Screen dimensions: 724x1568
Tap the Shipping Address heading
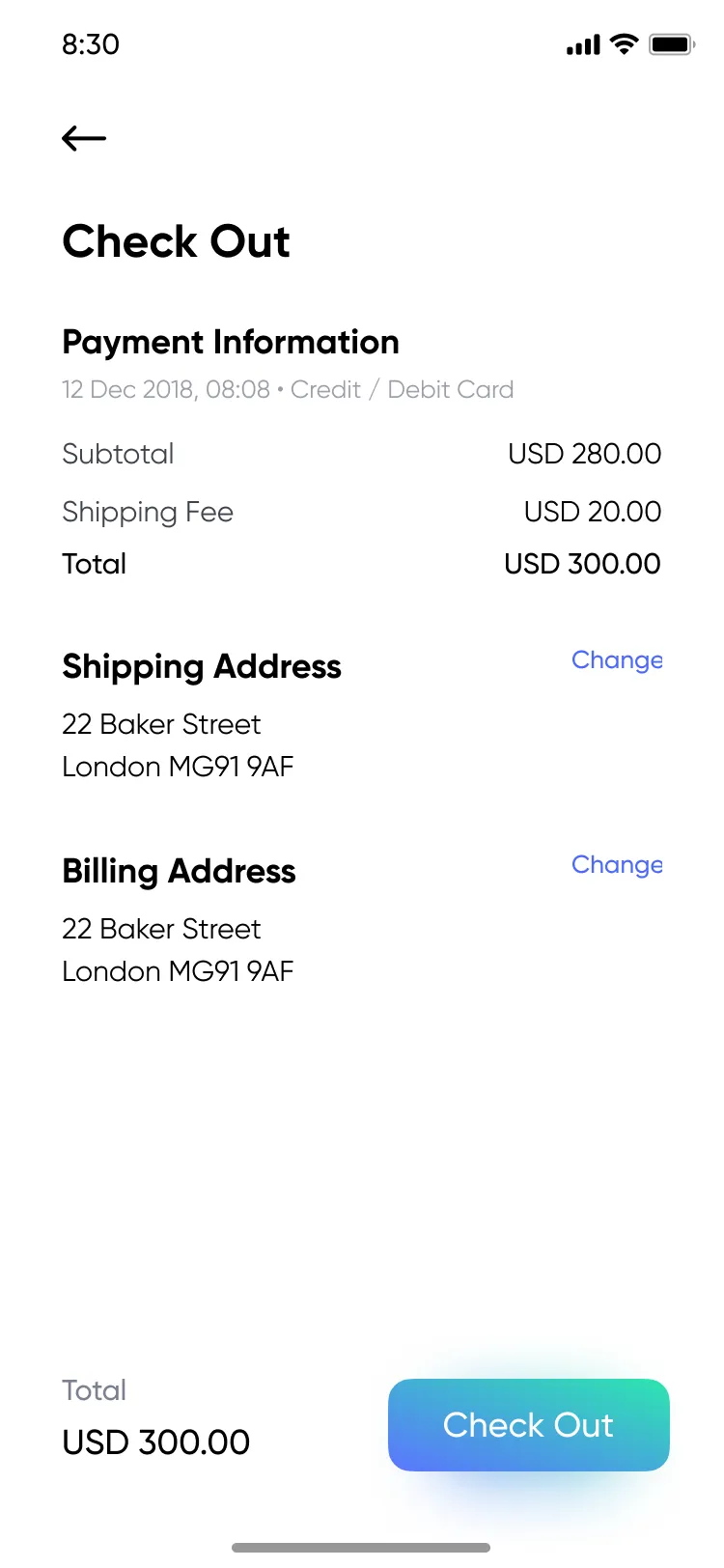(202, 666)
